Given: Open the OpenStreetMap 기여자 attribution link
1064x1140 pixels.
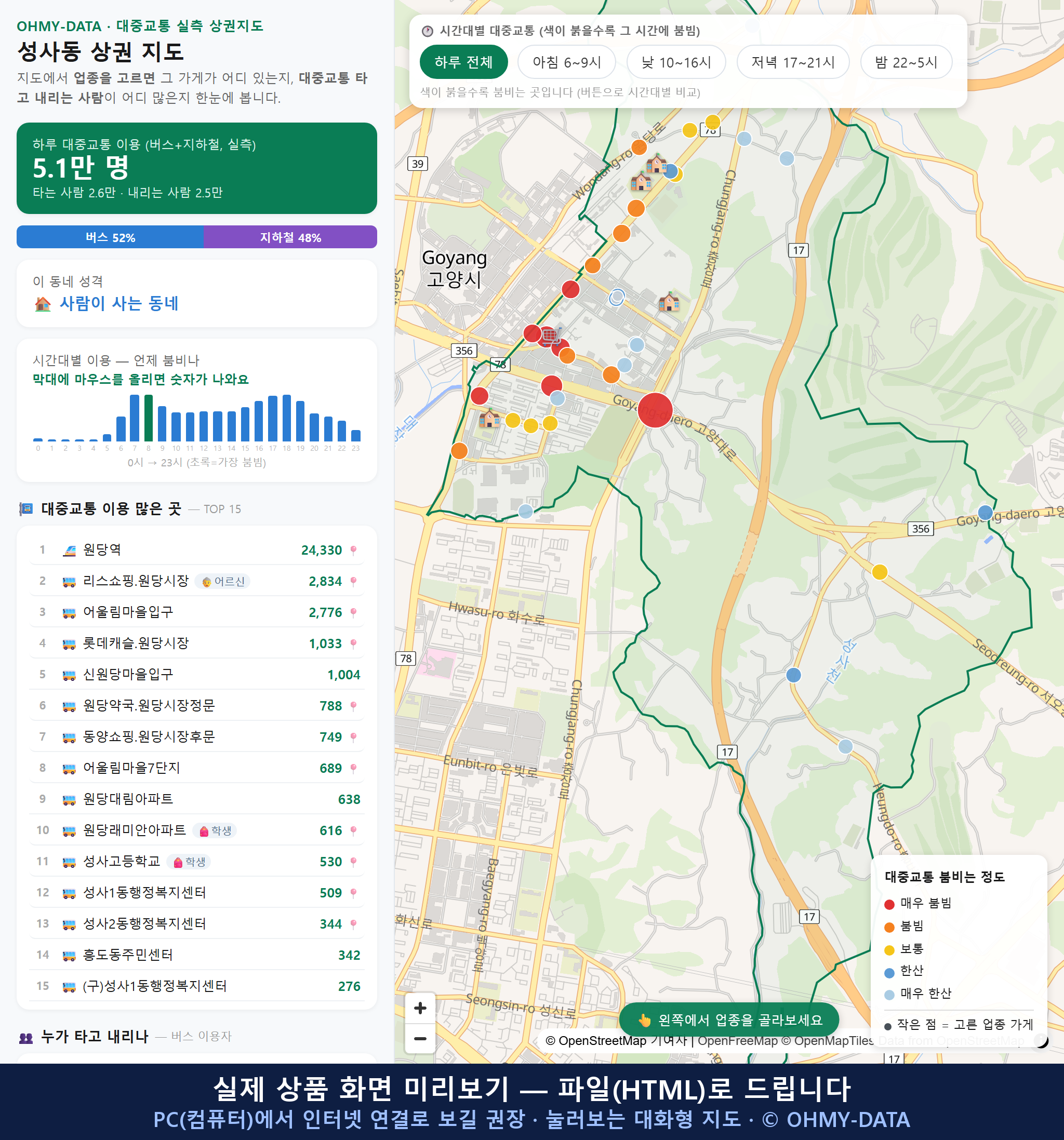Looking at the screenshot, I should tap(616, 1041).
